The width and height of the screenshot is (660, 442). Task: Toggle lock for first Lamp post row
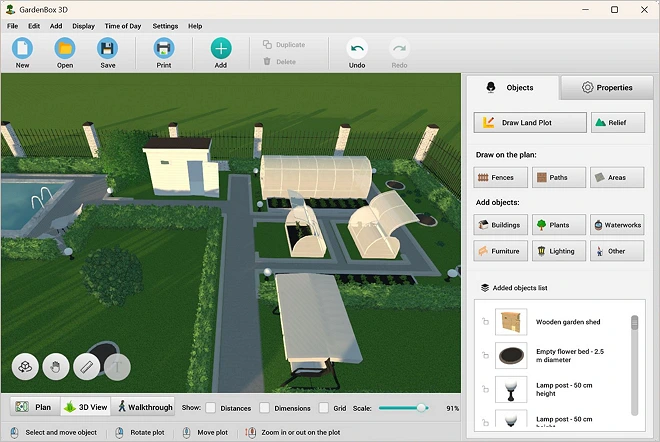(485, 389)
